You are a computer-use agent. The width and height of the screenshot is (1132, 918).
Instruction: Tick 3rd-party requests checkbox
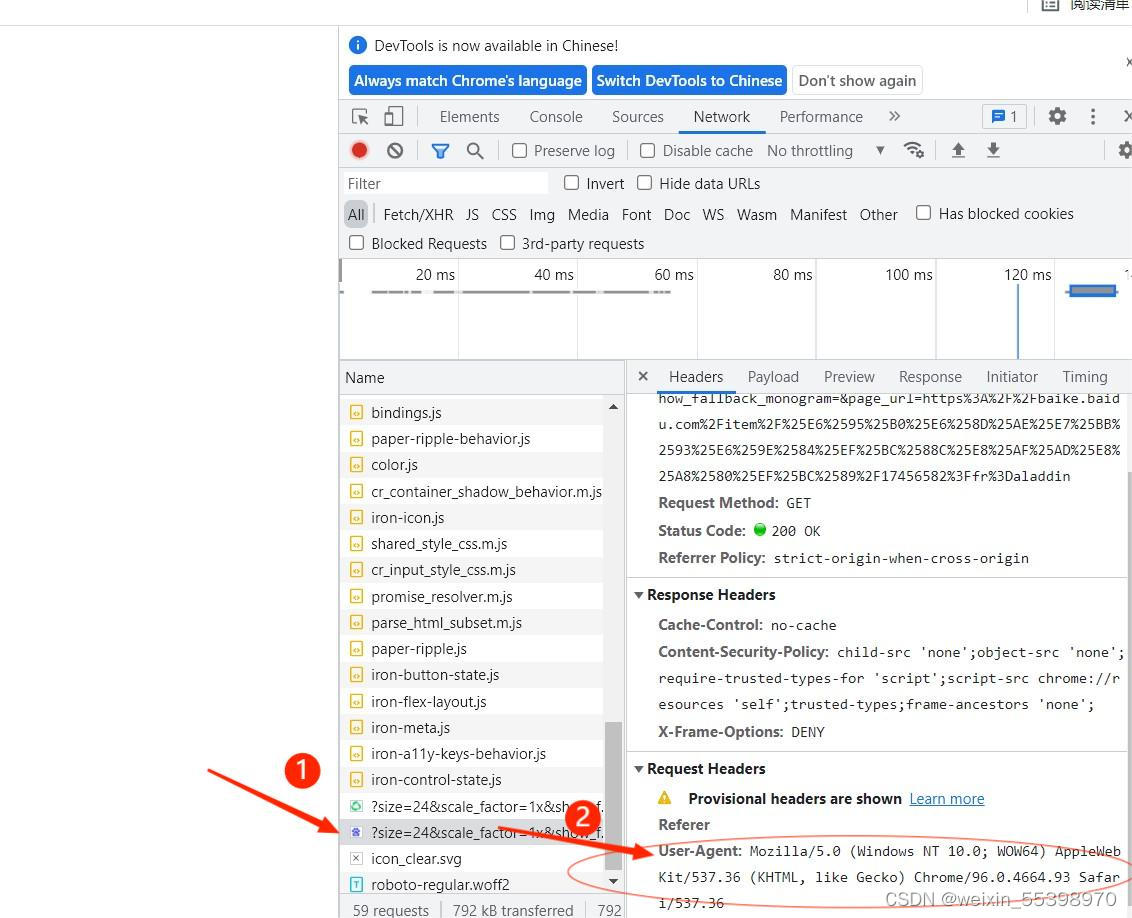coord(508,242)
